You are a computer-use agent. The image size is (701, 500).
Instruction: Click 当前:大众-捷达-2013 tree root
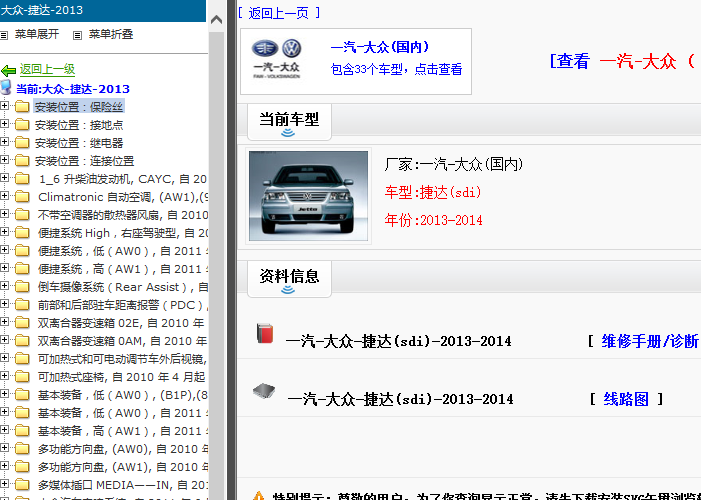(73, 89)
